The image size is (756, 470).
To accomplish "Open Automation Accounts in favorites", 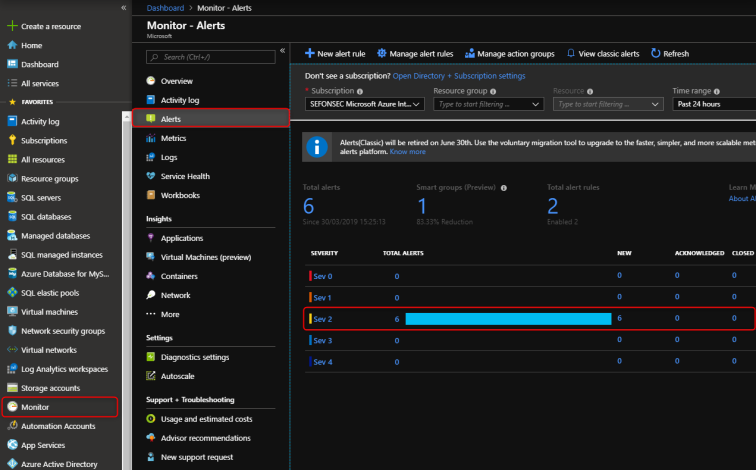I will (x=58, y=426).
